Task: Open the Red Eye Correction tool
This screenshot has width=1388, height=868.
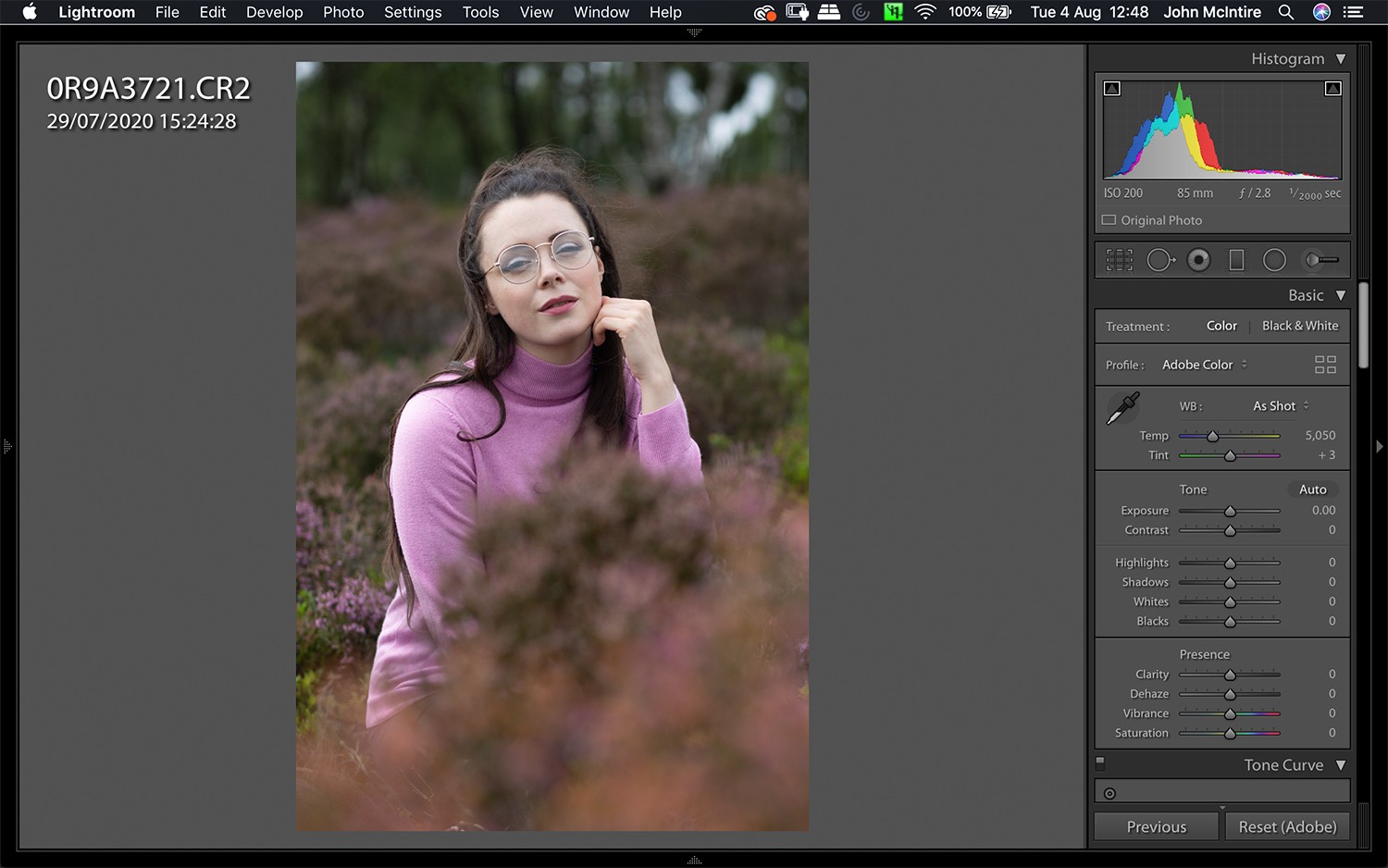Action: 1198,259
